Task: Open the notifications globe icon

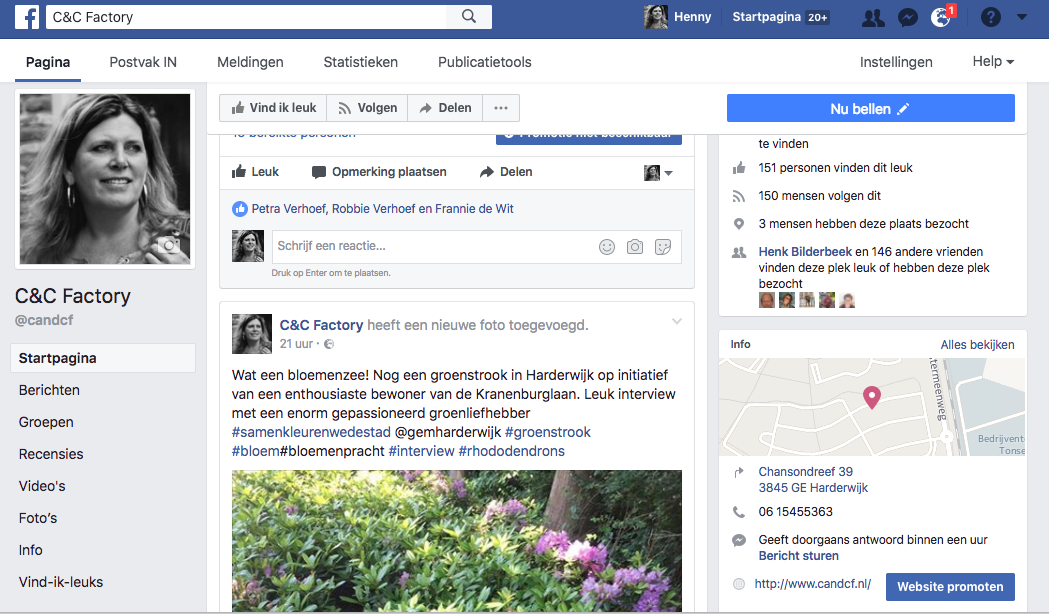Action: point(941,17)
